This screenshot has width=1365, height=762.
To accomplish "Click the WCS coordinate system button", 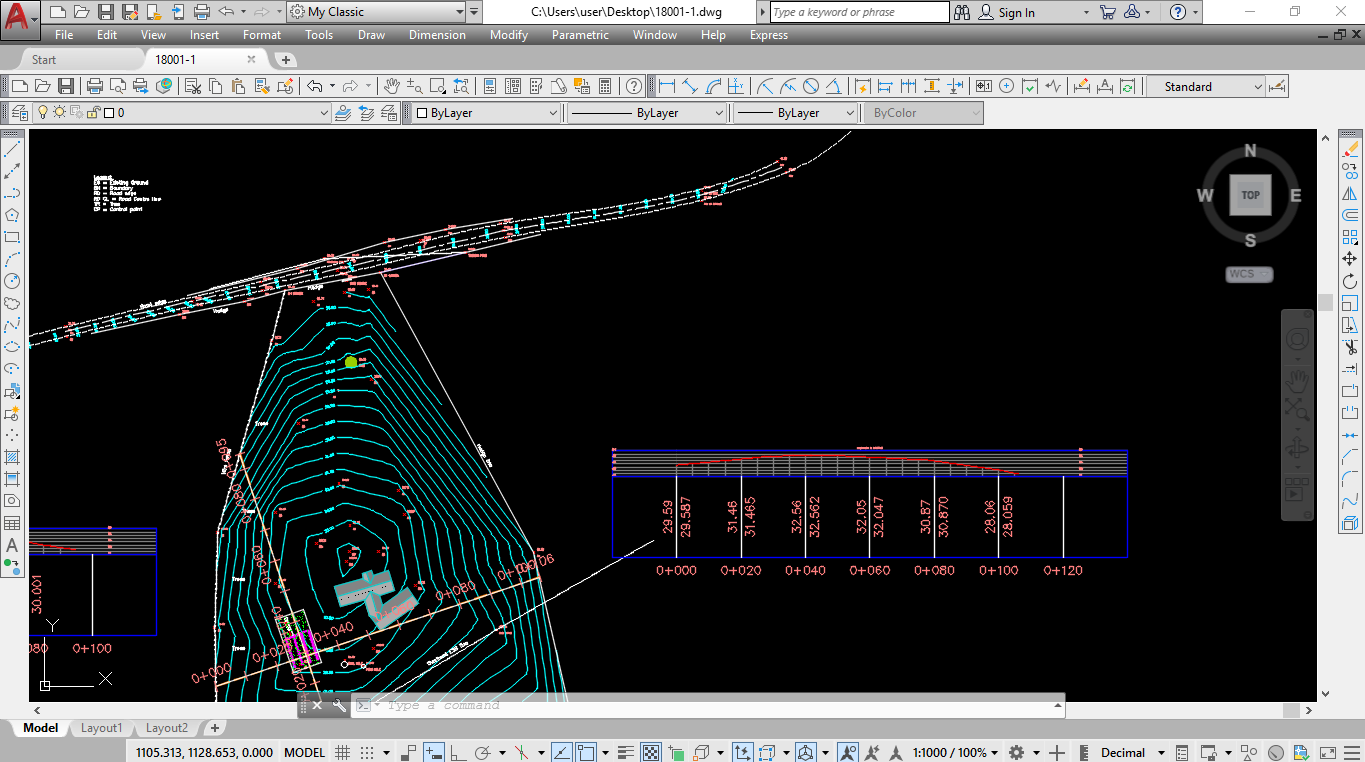I will click(1250, 274).
